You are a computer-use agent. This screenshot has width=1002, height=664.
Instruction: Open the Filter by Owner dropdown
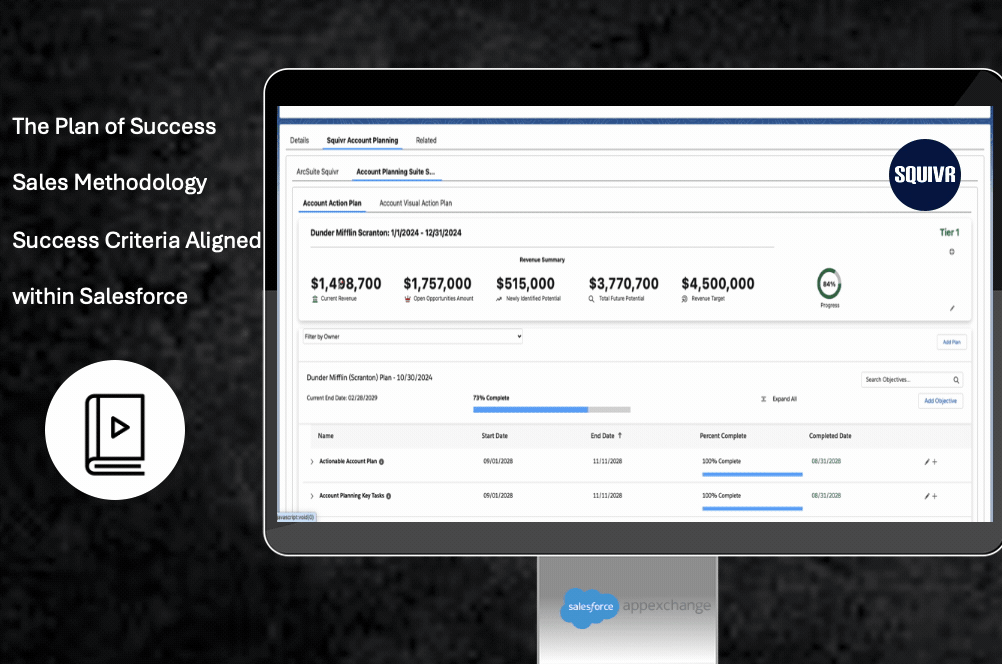click(x=412, y=337)
